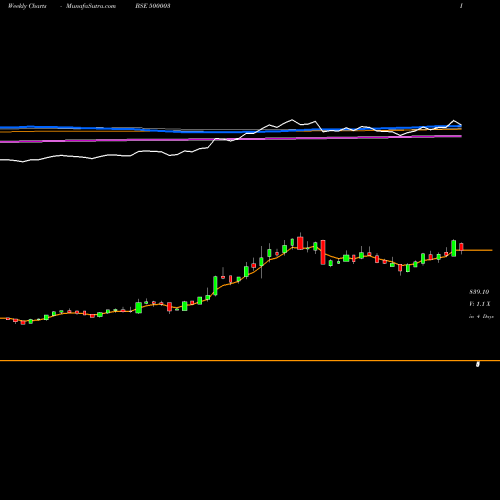
Task: Click the last red candle at the chart's right end
Action: pos(461,247)
